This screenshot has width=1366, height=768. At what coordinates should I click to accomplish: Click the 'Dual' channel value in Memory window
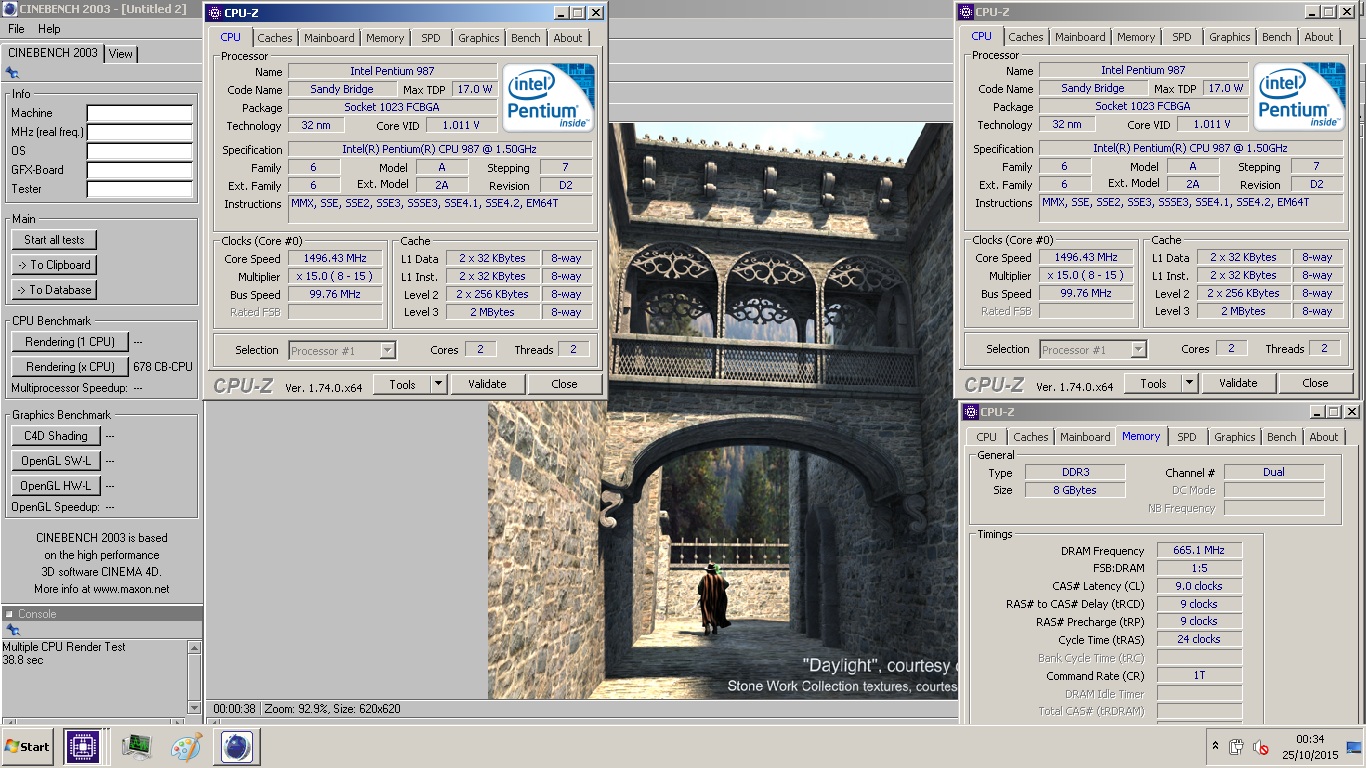click(1274, 472)
